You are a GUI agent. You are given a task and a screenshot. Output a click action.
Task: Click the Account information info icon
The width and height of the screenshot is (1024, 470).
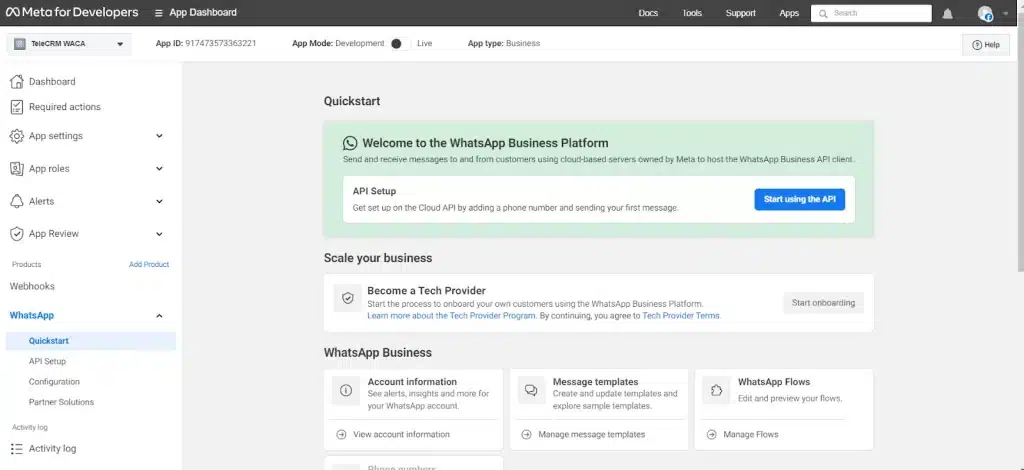coord(346,390)
